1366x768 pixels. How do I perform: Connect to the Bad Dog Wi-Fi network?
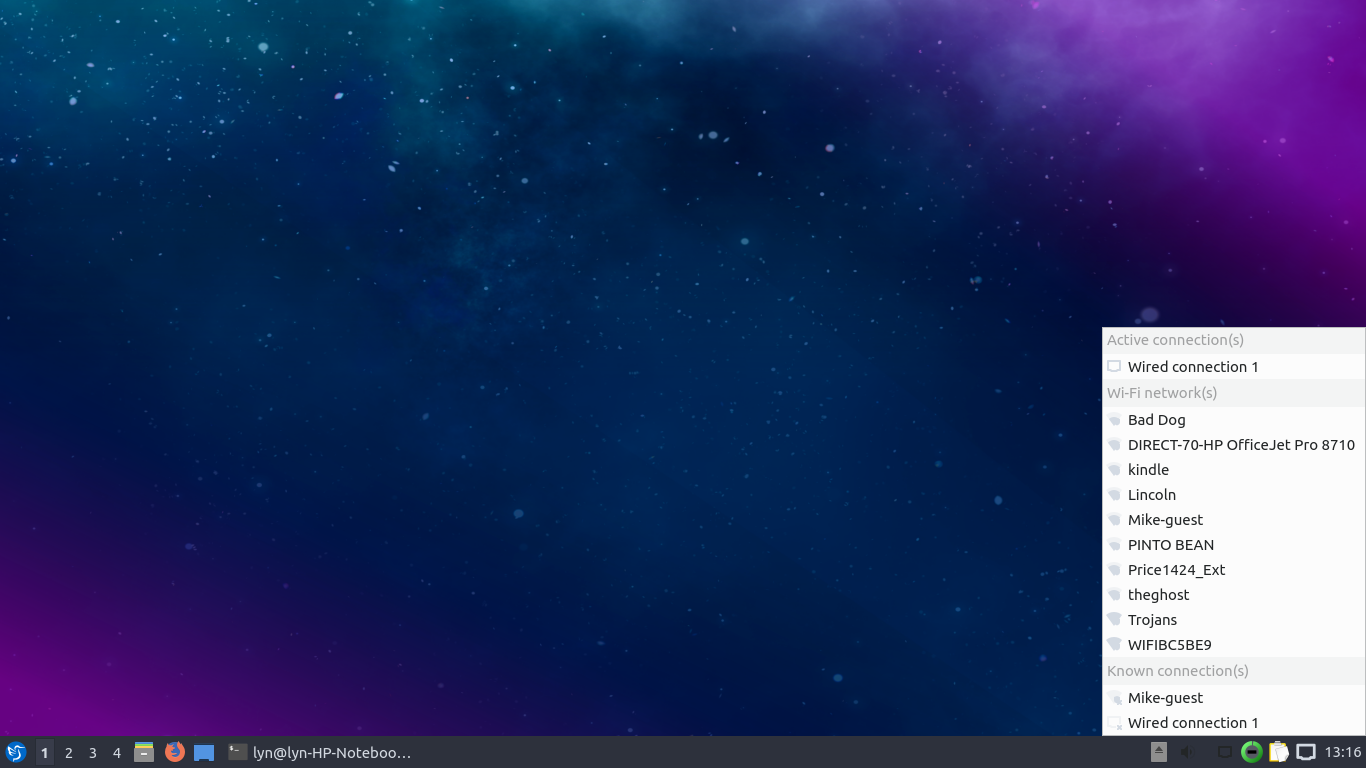point(1156,420)
